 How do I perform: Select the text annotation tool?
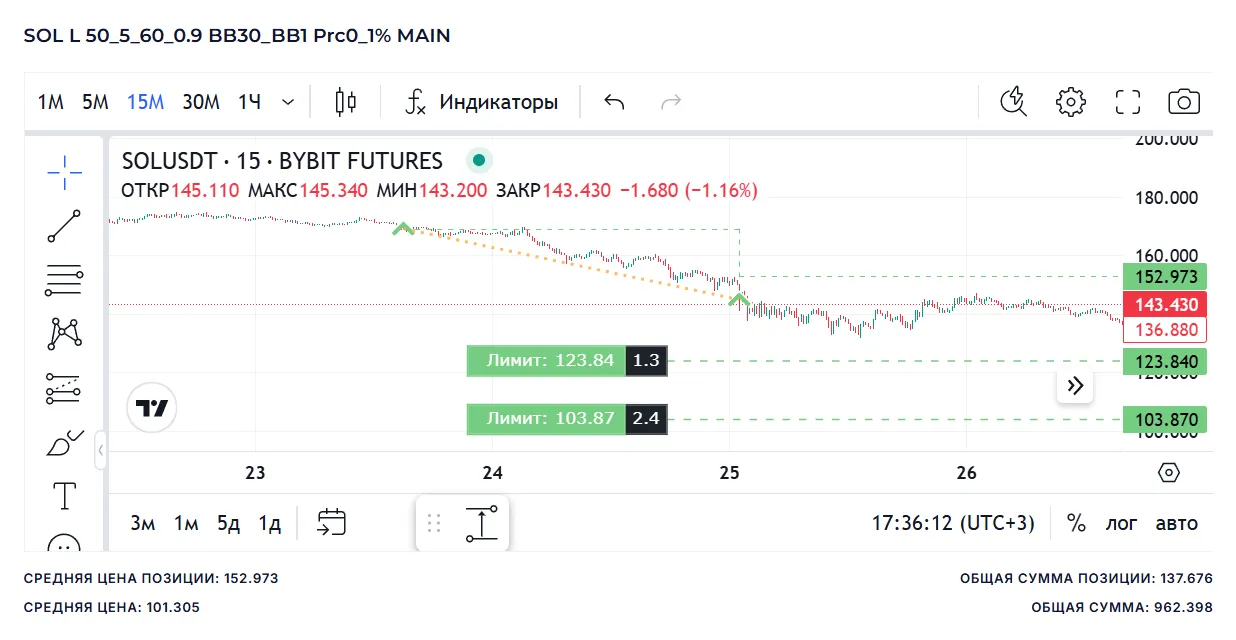click(x=65, y=495)
